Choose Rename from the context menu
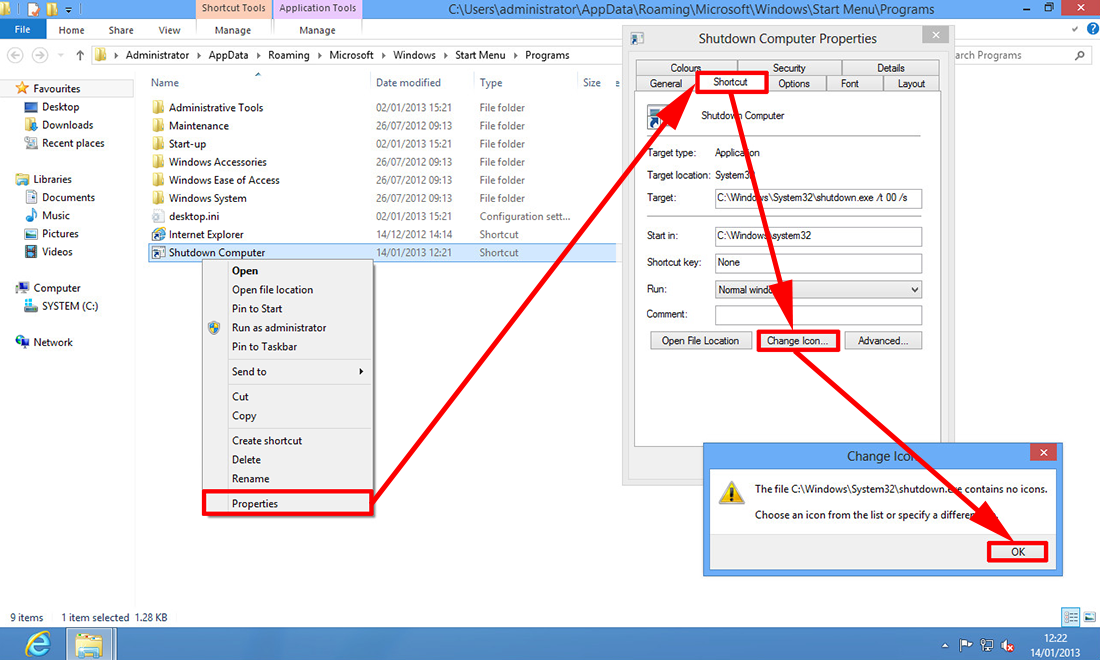The height and width of the screenshot is (660, 1100). 288,478
